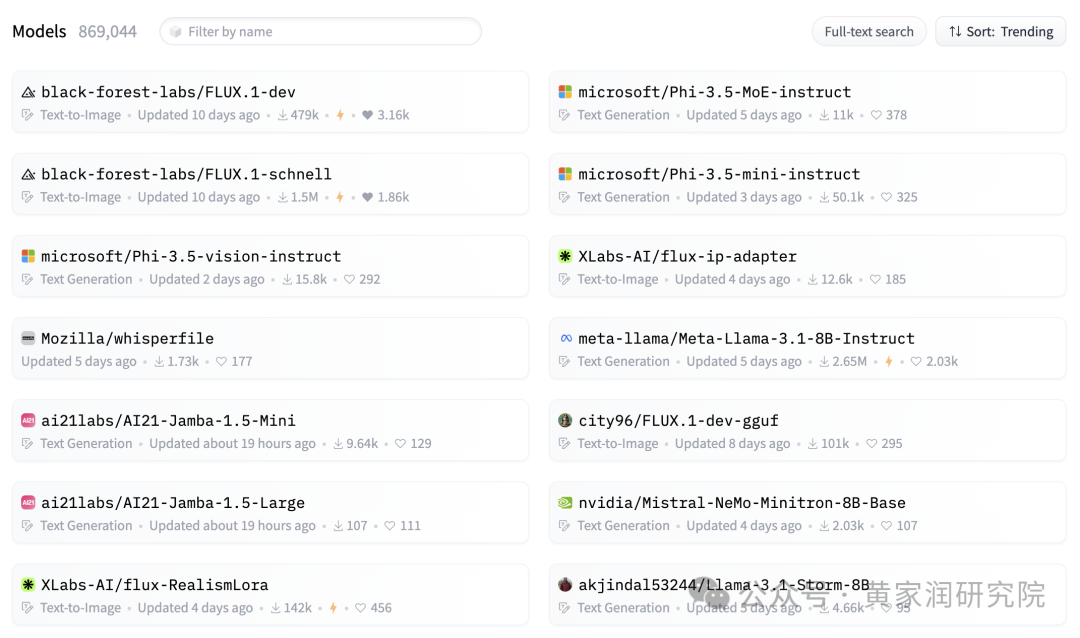Click the Microsoft logo beside Phi-3.5-vision-instruct
1080x638 pixels.
pos(28,256)
